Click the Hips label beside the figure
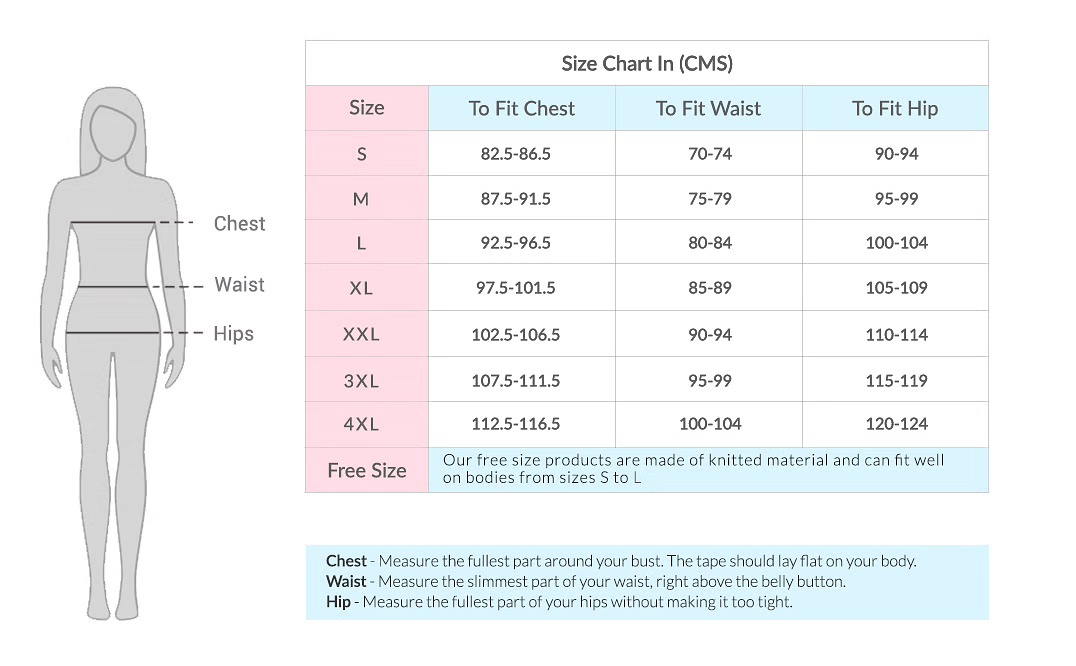 233,333
